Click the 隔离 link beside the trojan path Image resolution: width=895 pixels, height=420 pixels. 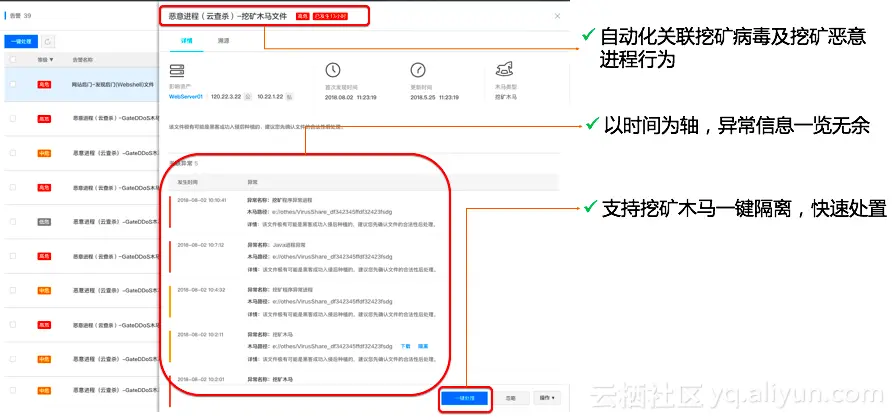click(x=423, y=346)
